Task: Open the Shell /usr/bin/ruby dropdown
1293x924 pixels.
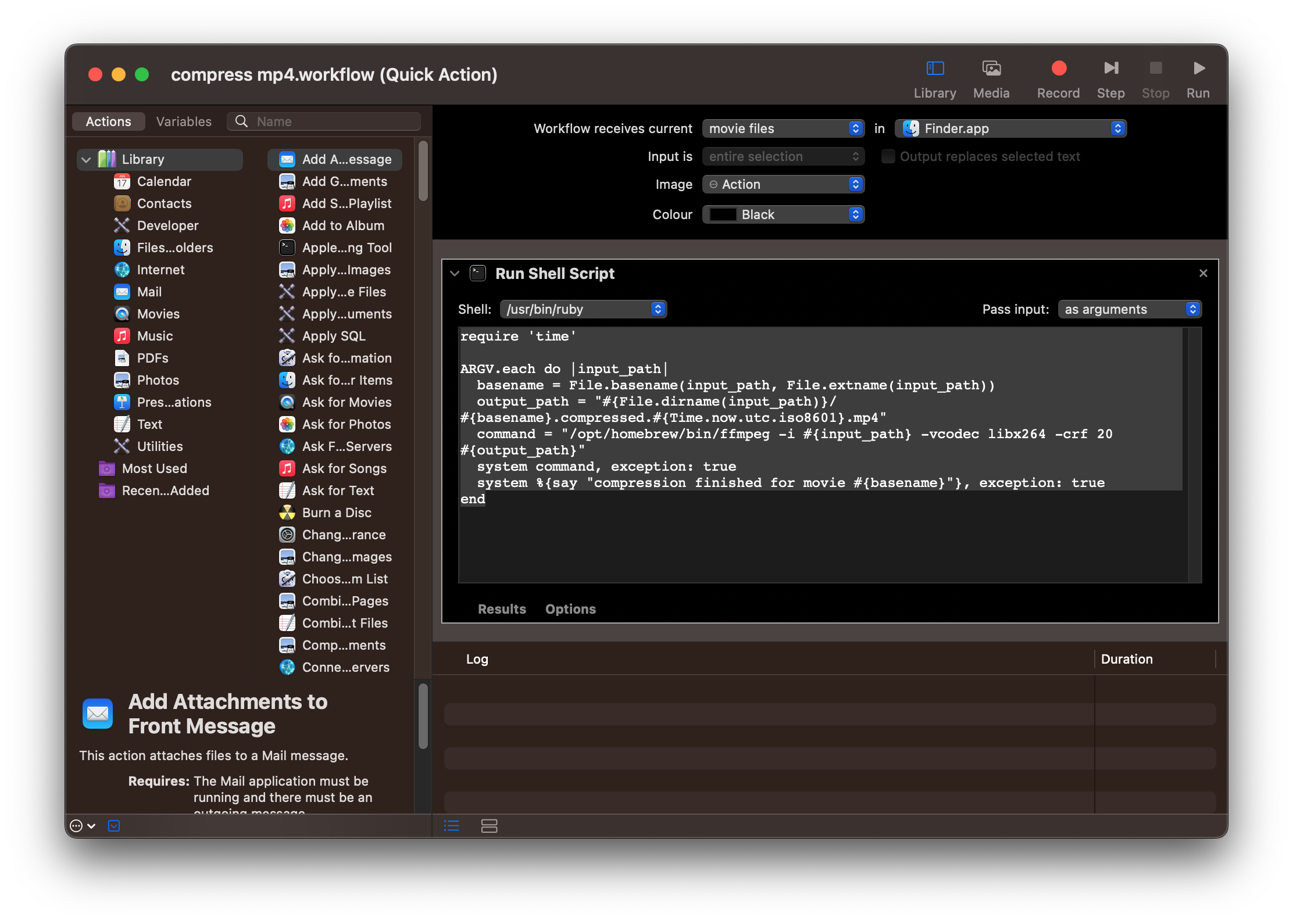Action: point(583,309)
